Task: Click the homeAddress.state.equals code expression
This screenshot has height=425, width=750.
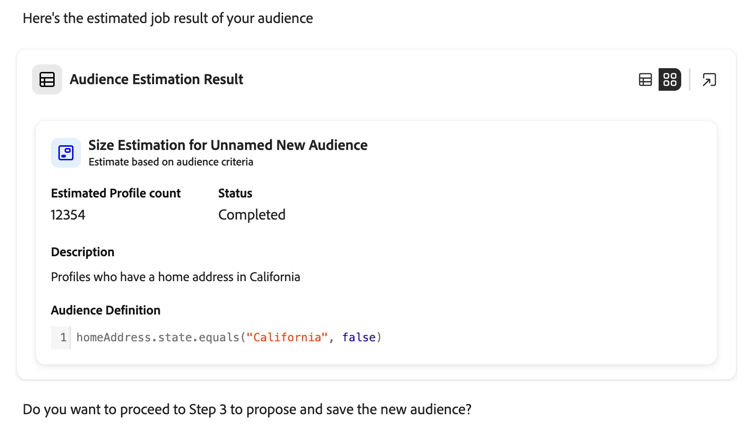Action: (158, 338)
